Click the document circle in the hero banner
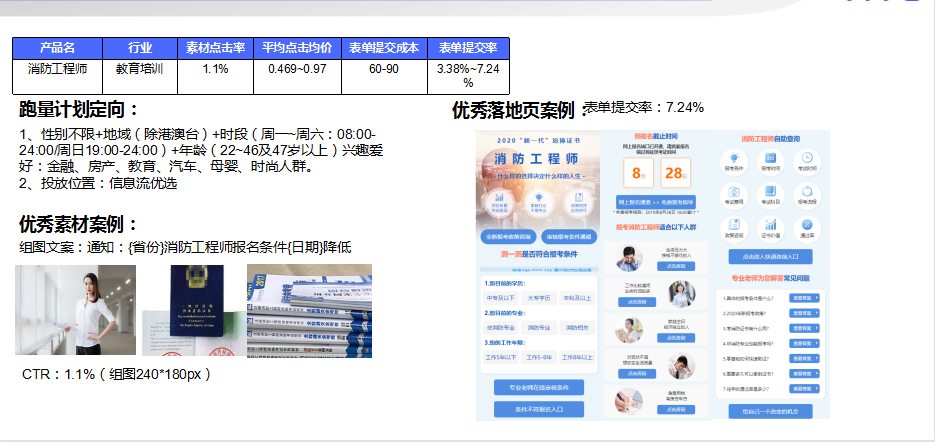935x442 pixels. 577,202
